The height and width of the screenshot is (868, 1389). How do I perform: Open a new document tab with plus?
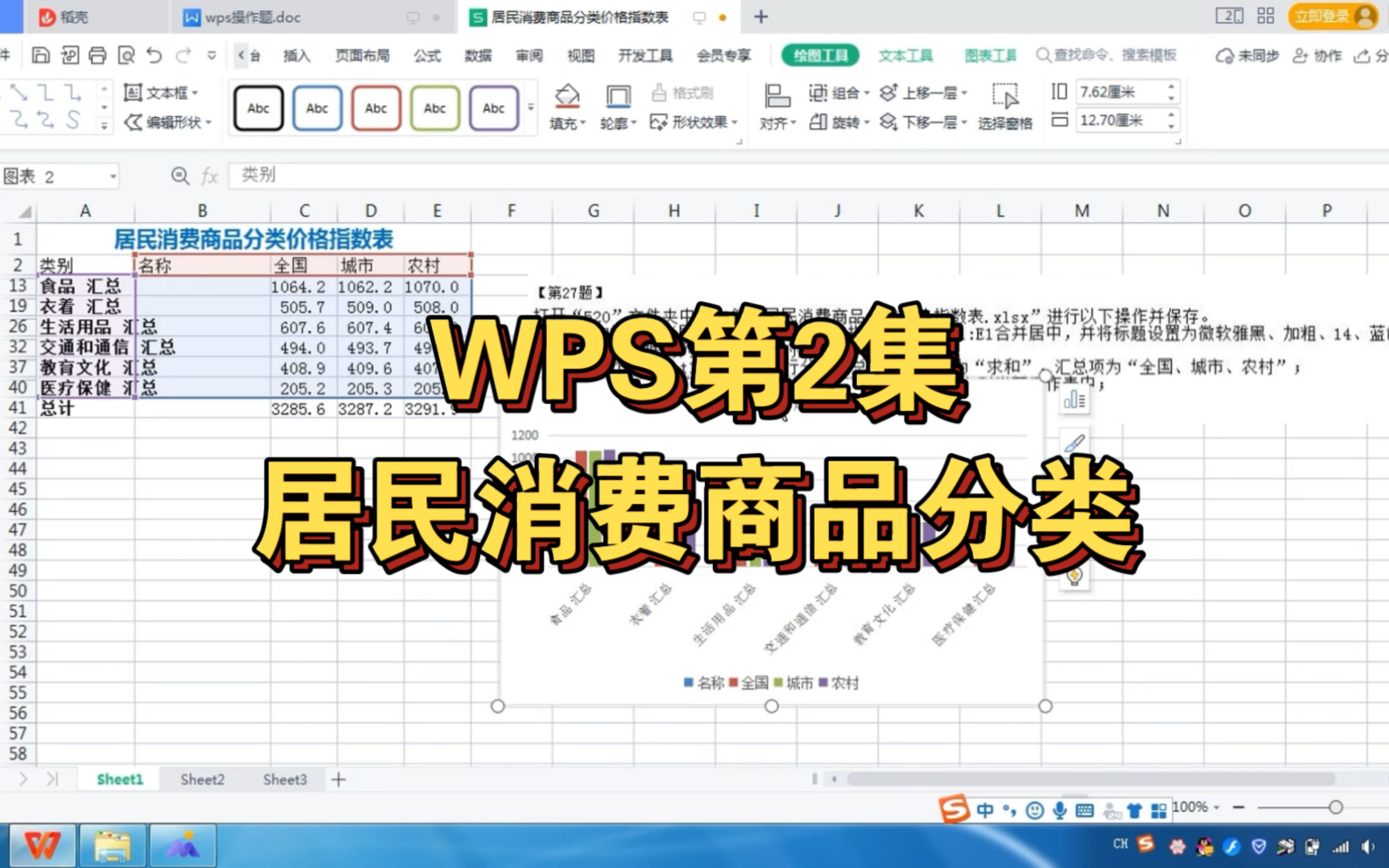(761, 17)
